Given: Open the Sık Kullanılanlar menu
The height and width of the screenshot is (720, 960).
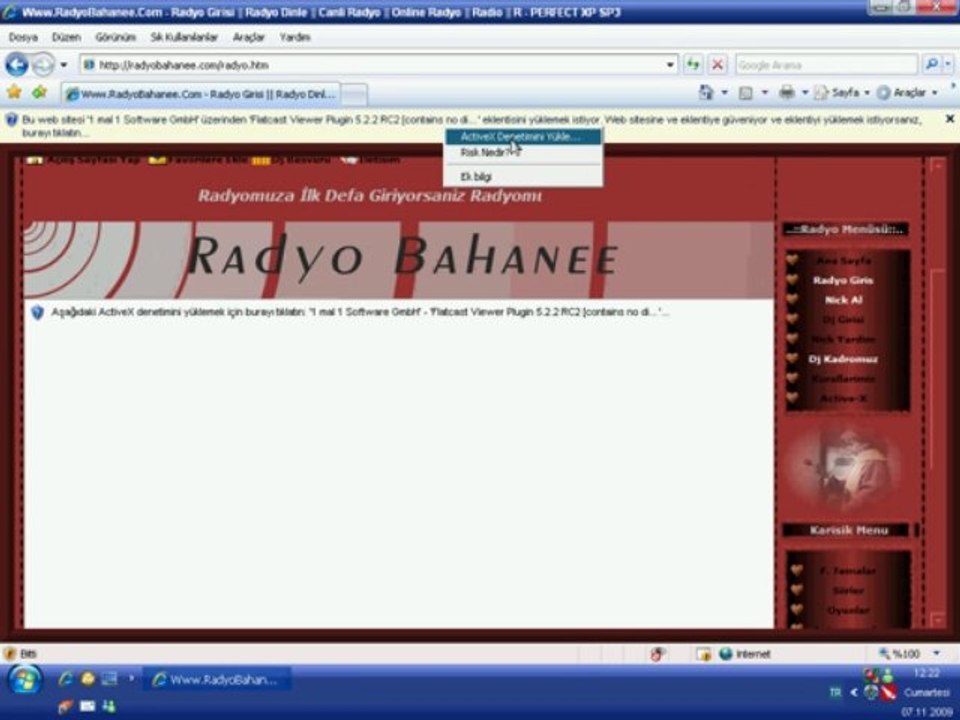Looking at the screenshot, I should [x=184, y=37].
